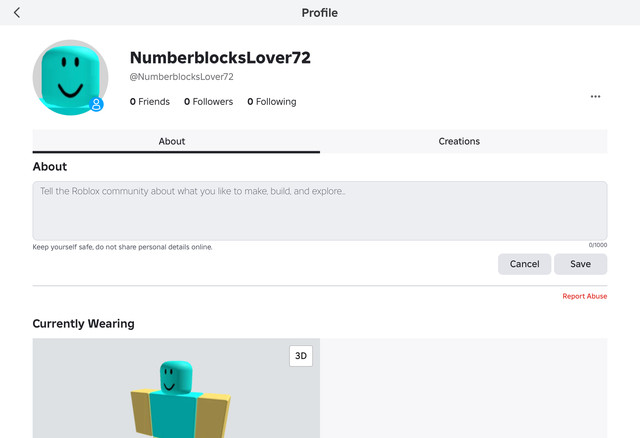The image size is (640, 438).
Task: Go back using the top-left arrow
Action: 17,13
